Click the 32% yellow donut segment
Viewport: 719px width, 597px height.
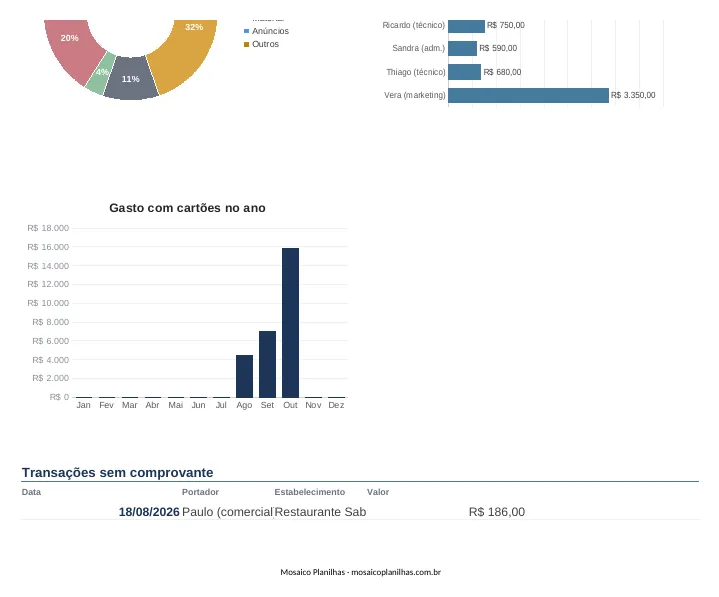coord(186,54)
